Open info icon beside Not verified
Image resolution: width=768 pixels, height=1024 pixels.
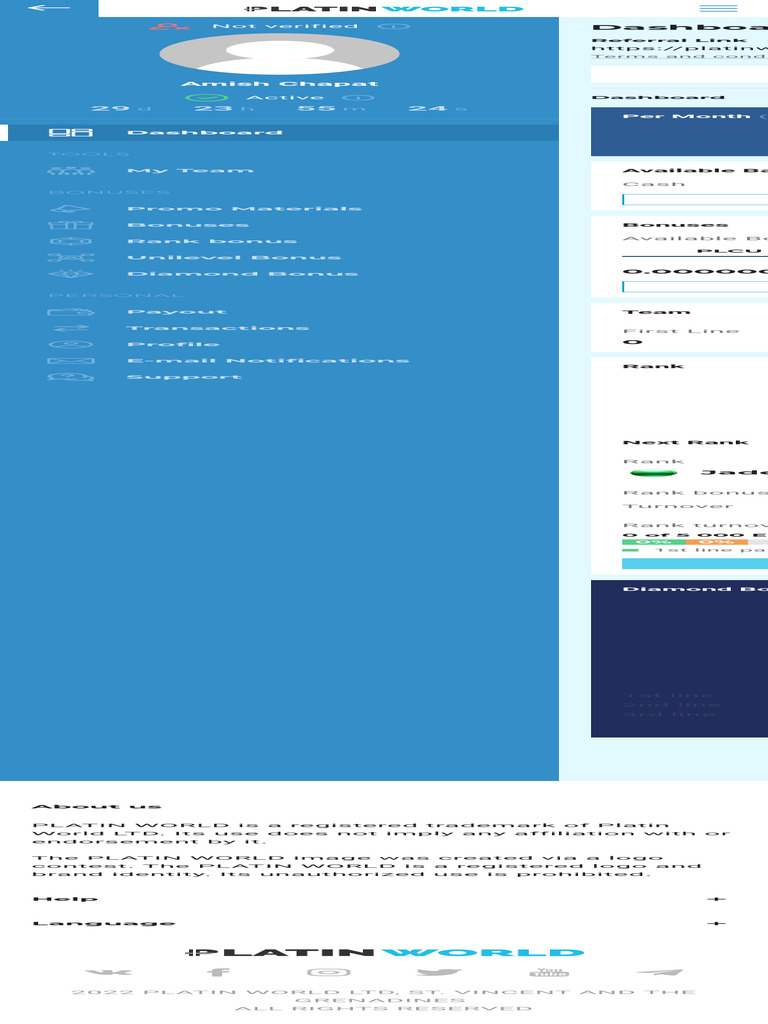pos(393,26)
